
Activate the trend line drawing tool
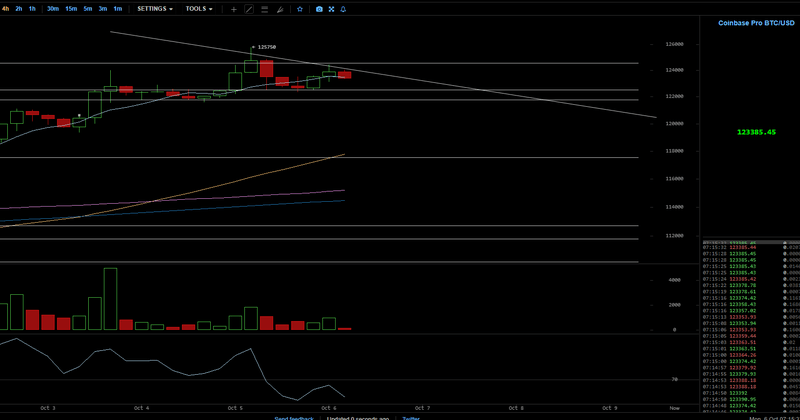pos(249,9)
